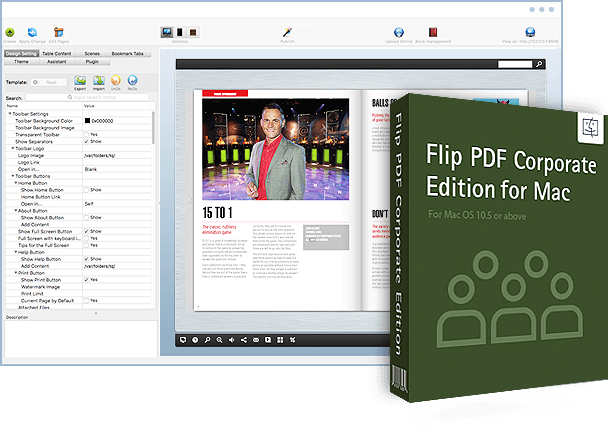Click the Apply Change icon
This screenshot has height=442, width=612.
[x=32, y=32]
